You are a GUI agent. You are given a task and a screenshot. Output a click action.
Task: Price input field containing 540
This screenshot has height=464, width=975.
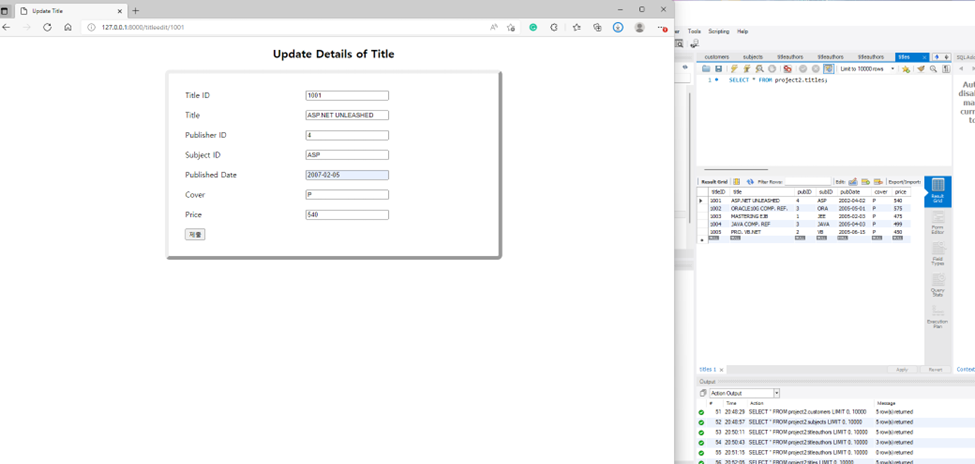pyautogui.click(x=347, y=215)
